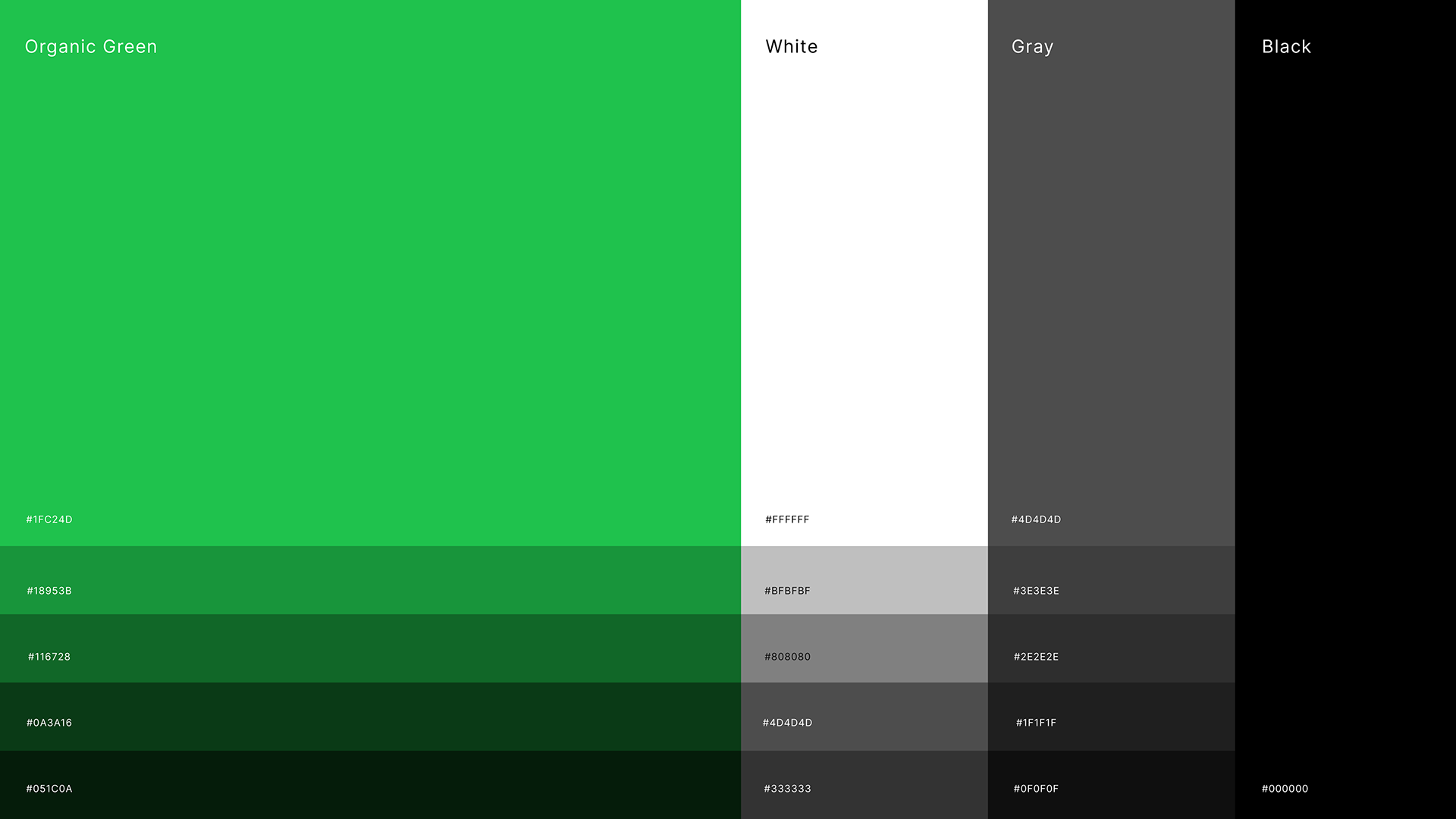1456x819 pixels.
Task: Select the darkest green #051C0A swatch
Action: point(370,785)
